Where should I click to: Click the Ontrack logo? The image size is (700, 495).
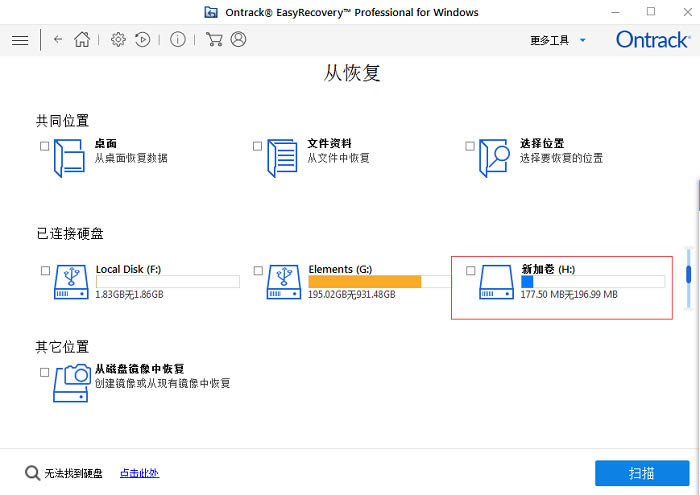tap(653, 40)
